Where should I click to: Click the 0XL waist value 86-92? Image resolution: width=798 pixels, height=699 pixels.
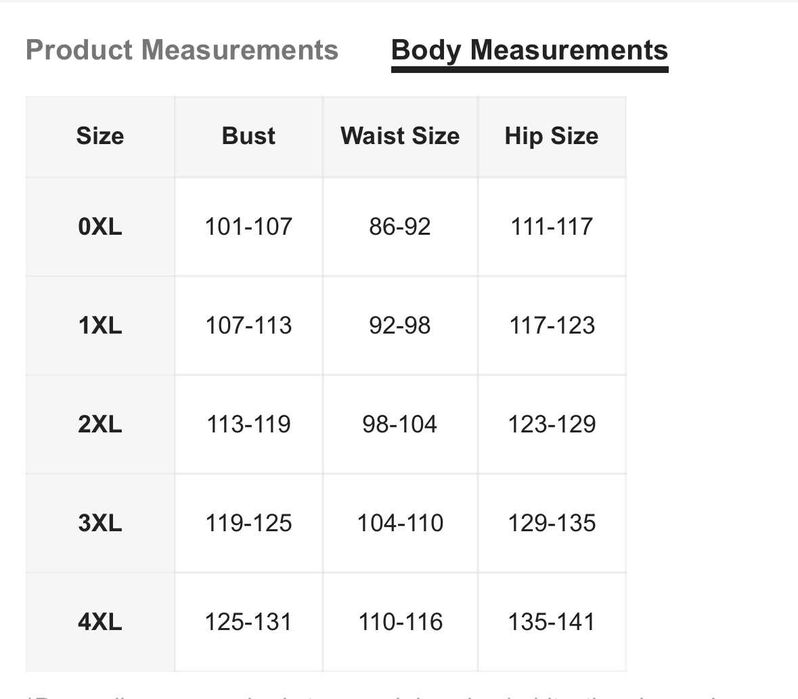[x=400, y=226]
